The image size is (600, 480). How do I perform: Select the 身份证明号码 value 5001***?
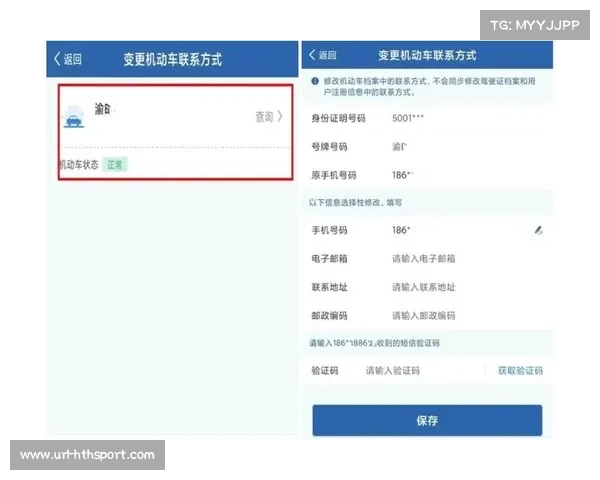408,118
